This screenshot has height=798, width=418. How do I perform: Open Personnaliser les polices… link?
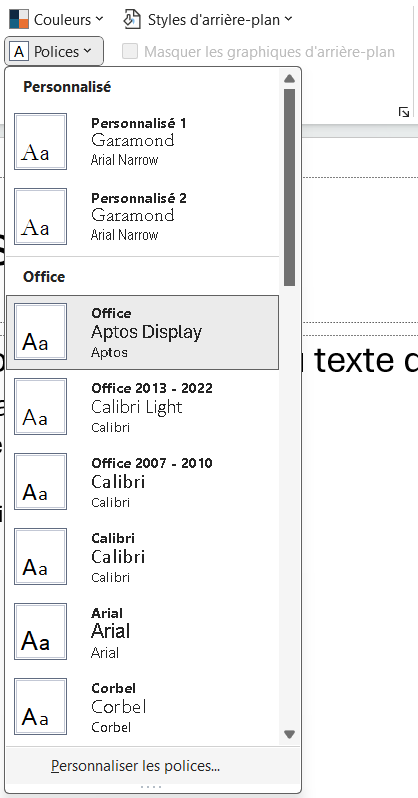[135, 766]
